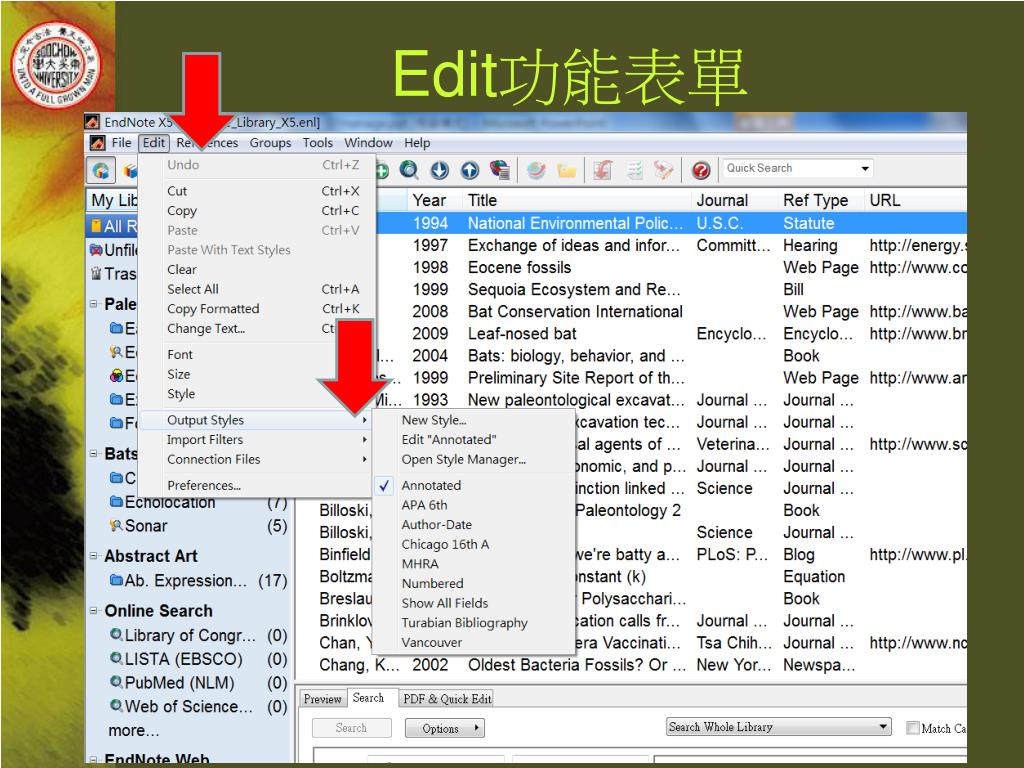The width and height of the screenshot is (1024, 768).
Task: Sort references by the Ref Type column header
Action: (x=816, y=200)
